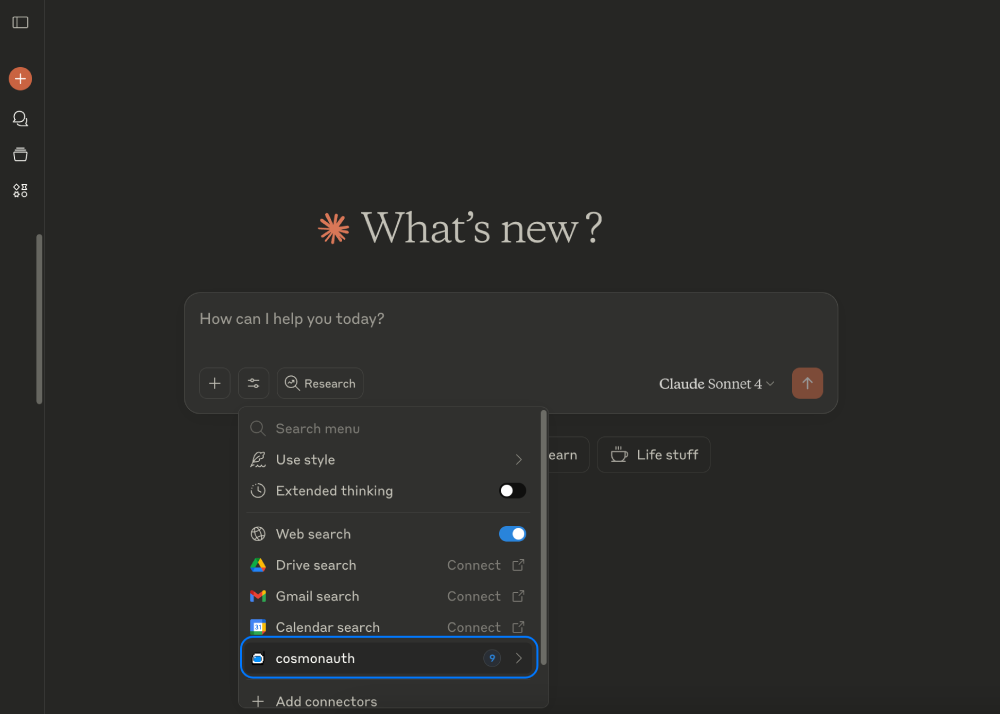Send the message with arrow button
Screen dimensions: 1000x714
[807, 383]
